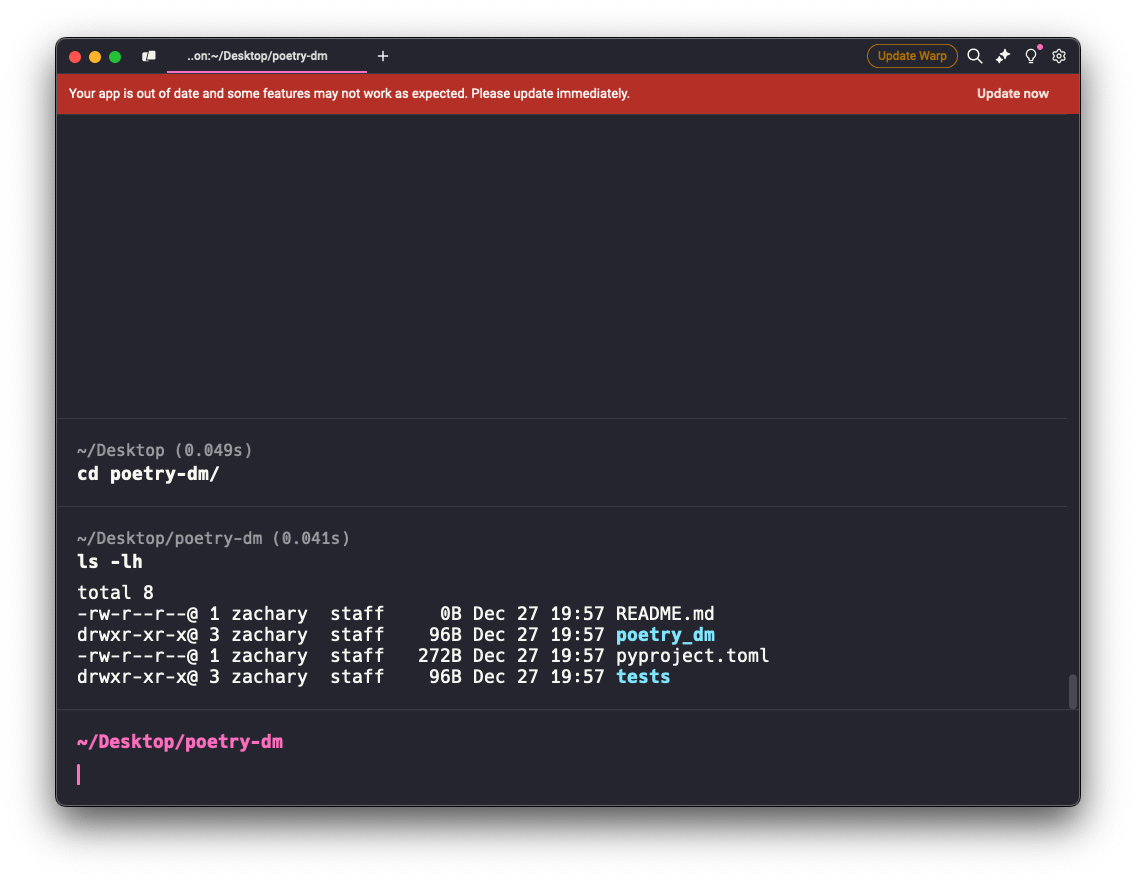1136x880 pixels.
Task: Select the ~/Desktop/poetry-dm tab
Action: (x=267, y=56)
